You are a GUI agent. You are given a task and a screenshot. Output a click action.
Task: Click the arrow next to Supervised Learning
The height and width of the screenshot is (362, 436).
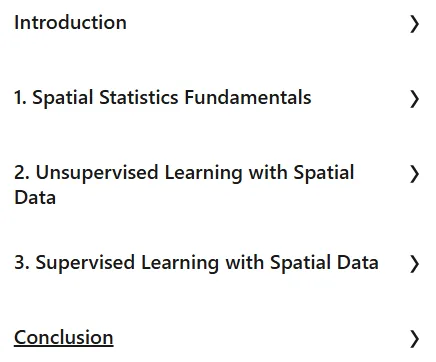414,264
